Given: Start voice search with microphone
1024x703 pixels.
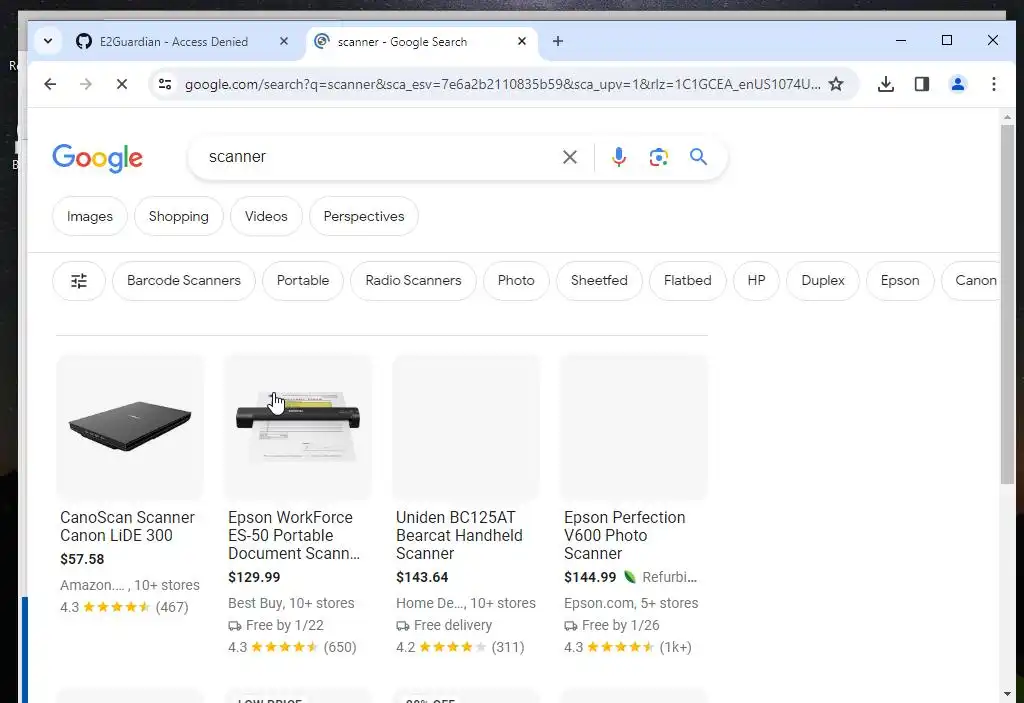Looking at the screenshot, I should pos(618,157).
